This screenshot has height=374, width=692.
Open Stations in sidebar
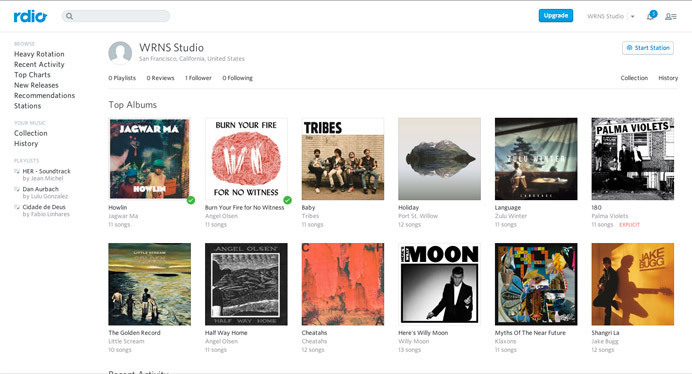[x=27, y=106]
